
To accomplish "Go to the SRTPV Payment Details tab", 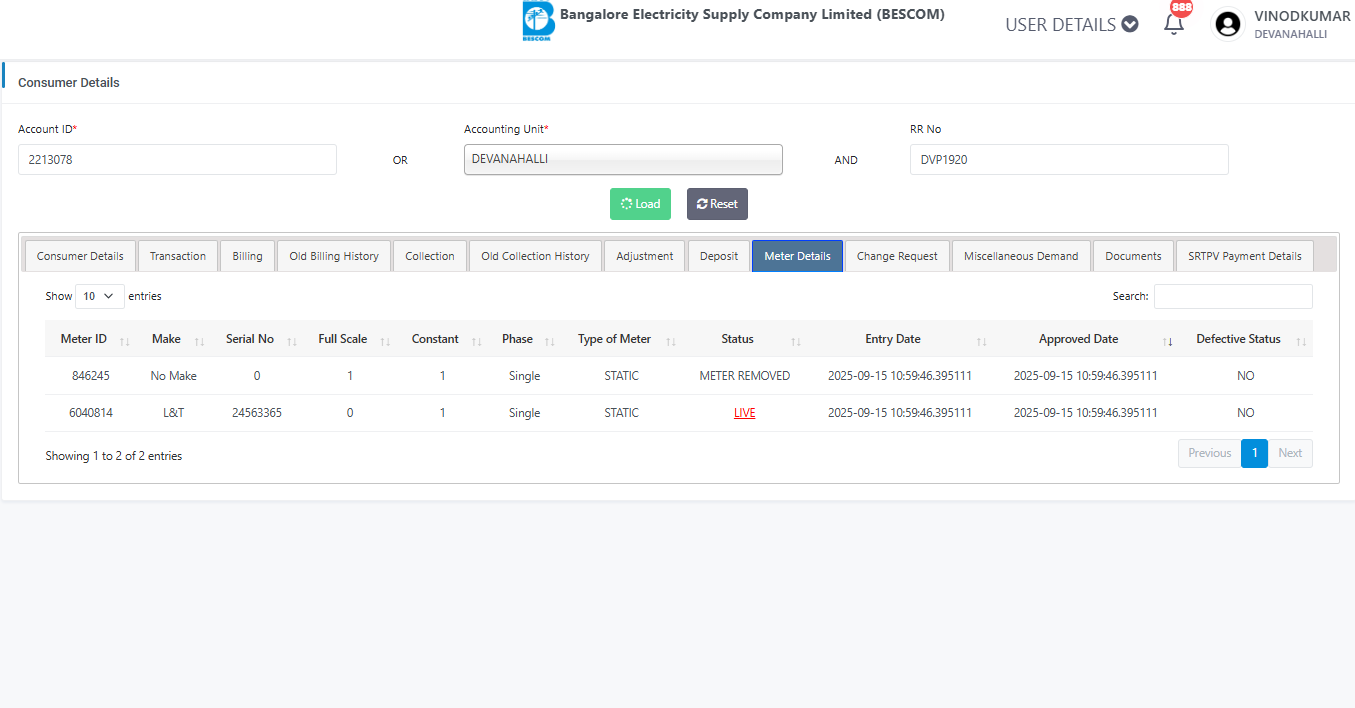I will tap(1244, 256).
